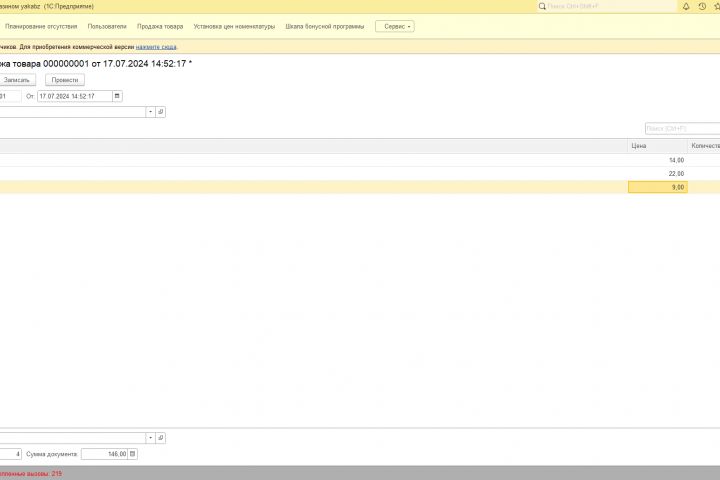The width and height of the screenshot is (720, 480).
Task: Click the red status text ending in 215
Action: tap(31, 473)
